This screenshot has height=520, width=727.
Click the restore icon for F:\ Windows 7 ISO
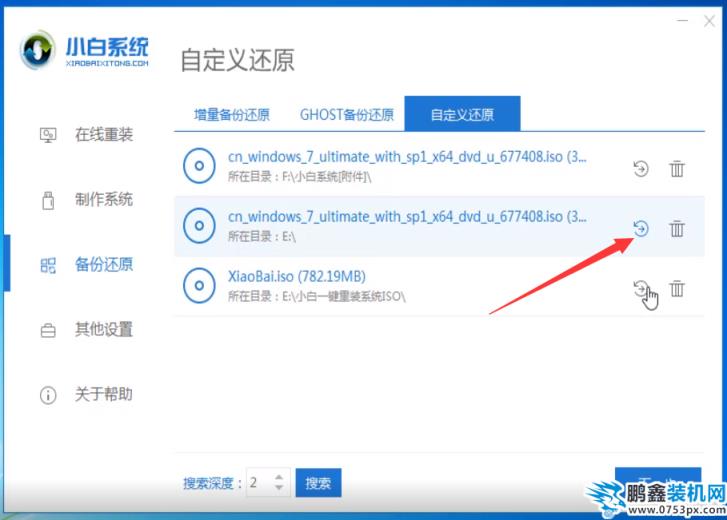pos(641,169)
